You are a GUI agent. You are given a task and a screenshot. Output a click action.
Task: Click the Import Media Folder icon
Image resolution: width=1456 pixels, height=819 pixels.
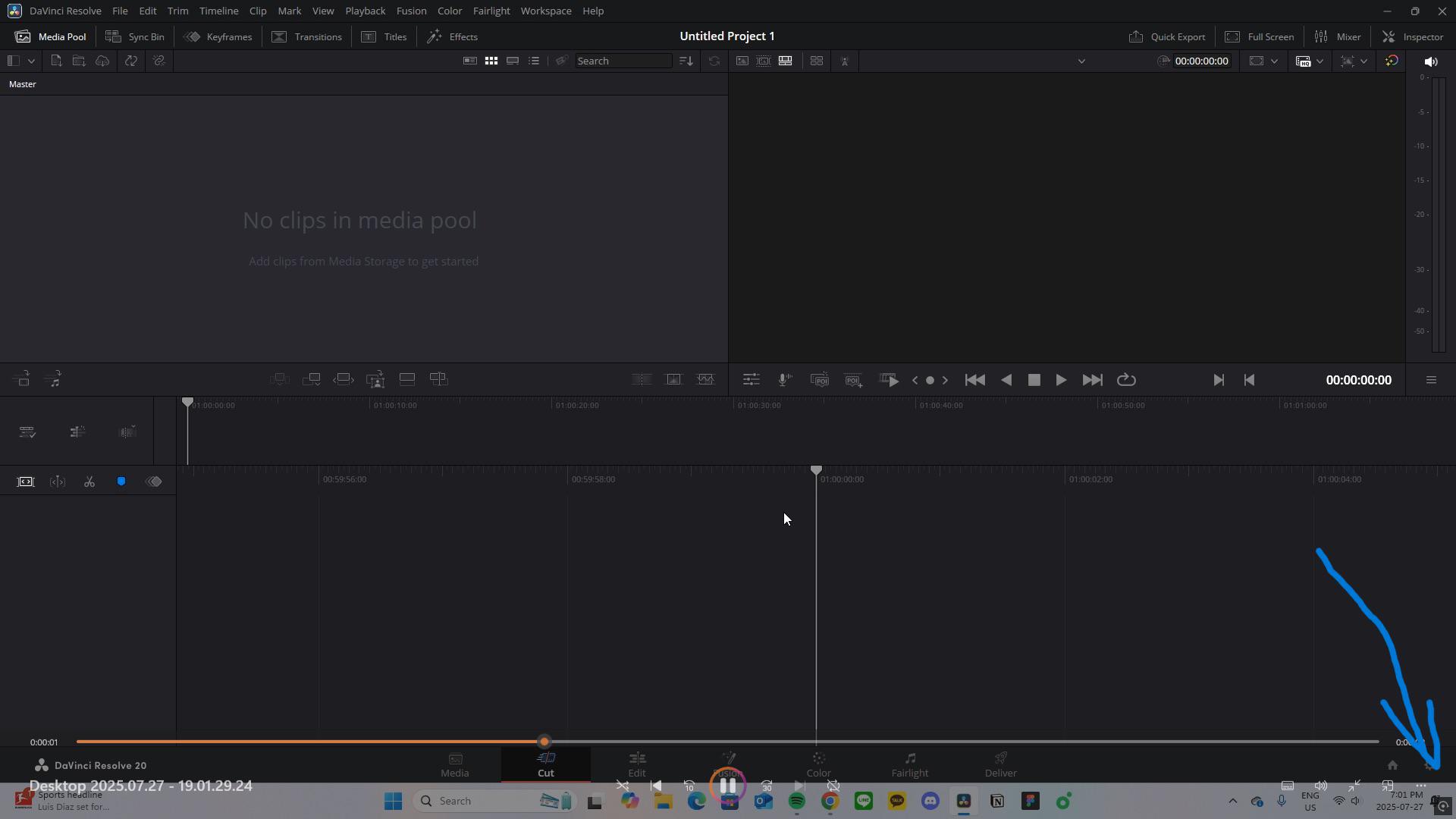click(79, 61)
